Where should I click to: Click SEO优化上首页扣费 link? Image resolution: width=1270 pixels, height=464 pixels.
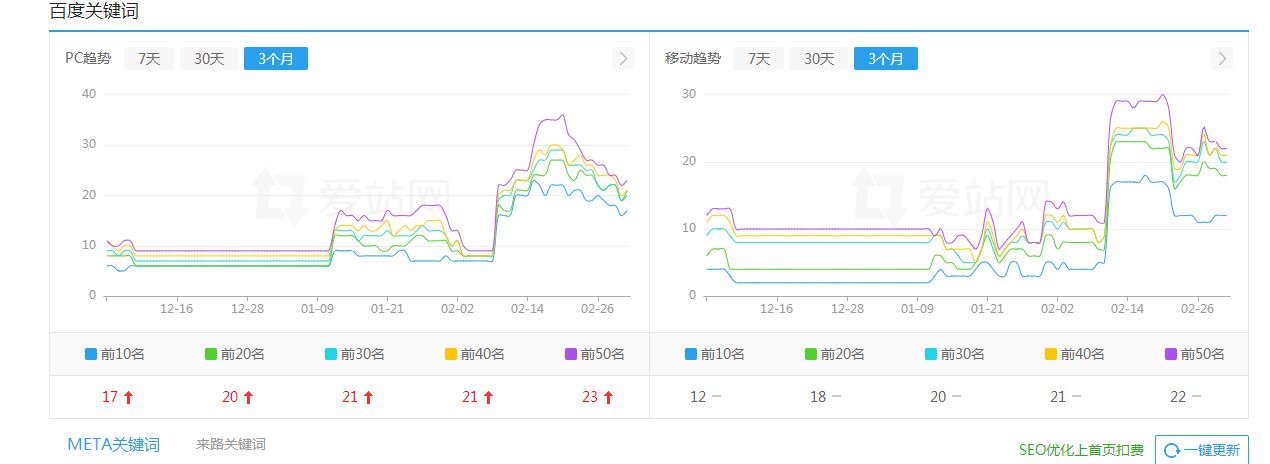[1081, 451]
